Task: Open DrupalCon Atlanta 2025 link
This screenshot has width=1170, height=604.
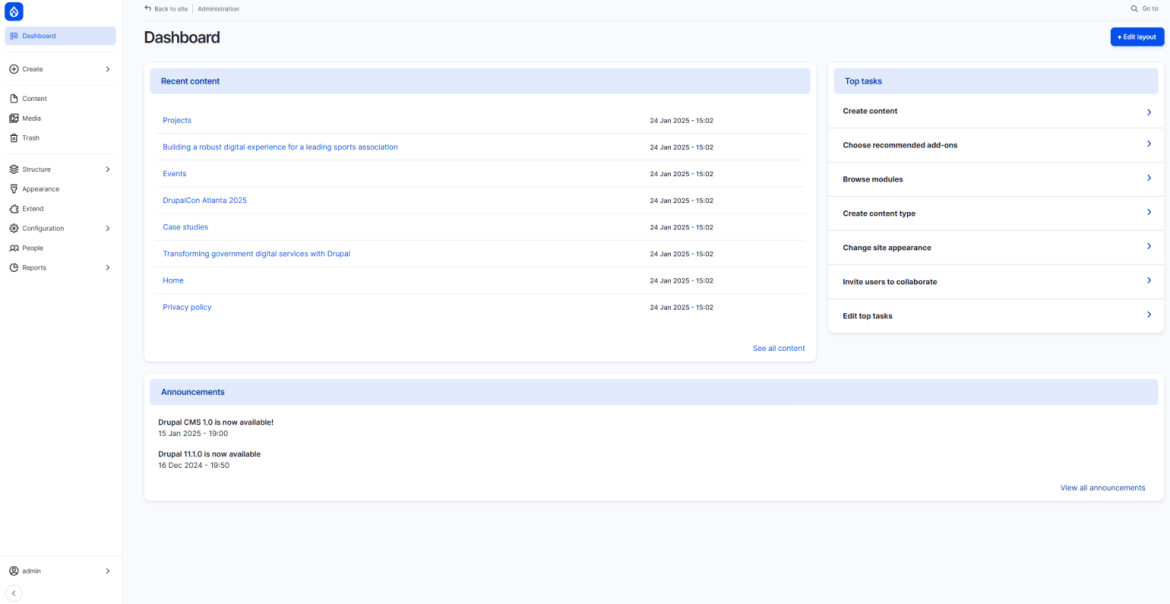Action: pos(204,200)
